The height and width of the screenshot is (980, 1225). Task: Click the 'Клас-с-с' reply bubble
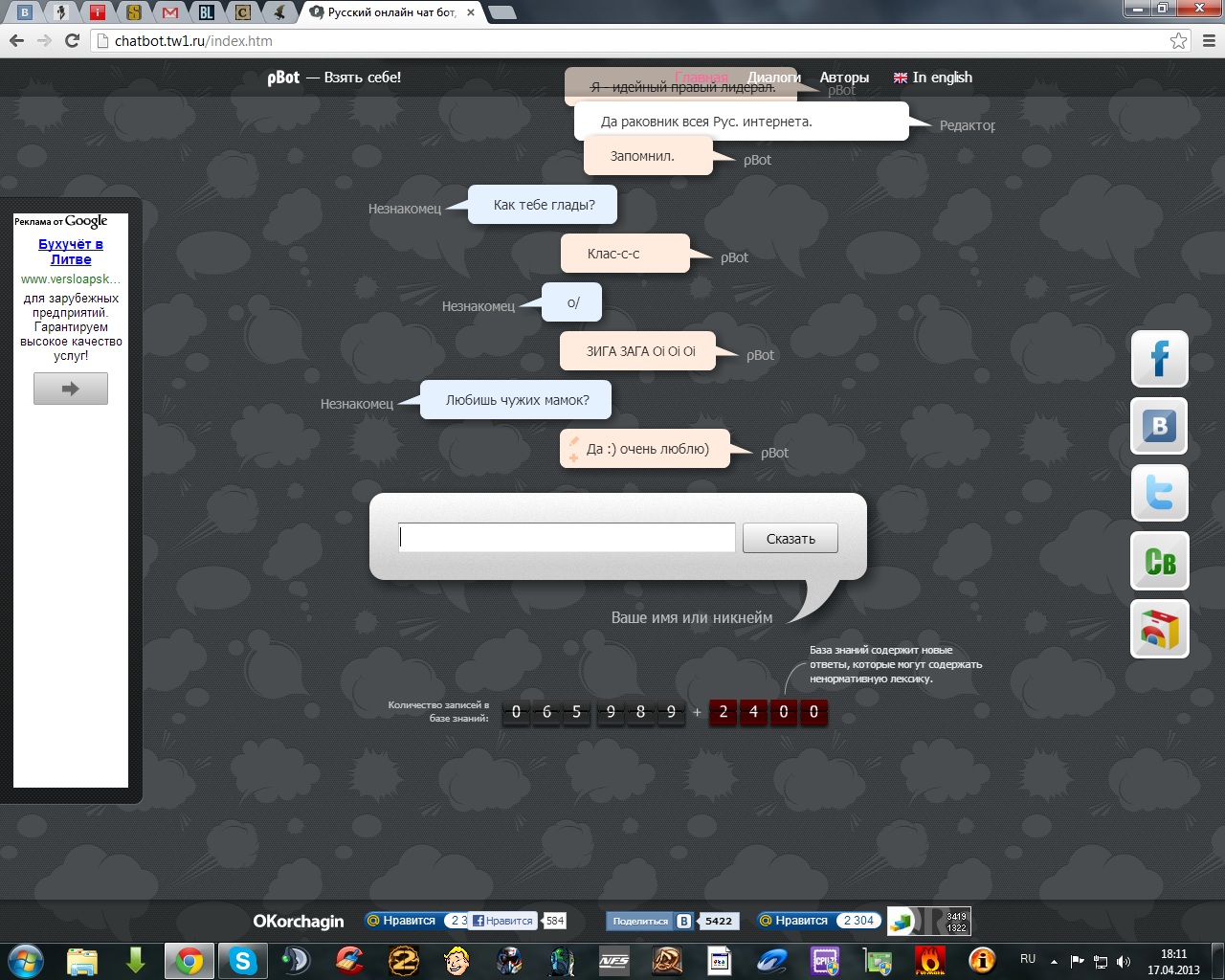tap(625, 254)
